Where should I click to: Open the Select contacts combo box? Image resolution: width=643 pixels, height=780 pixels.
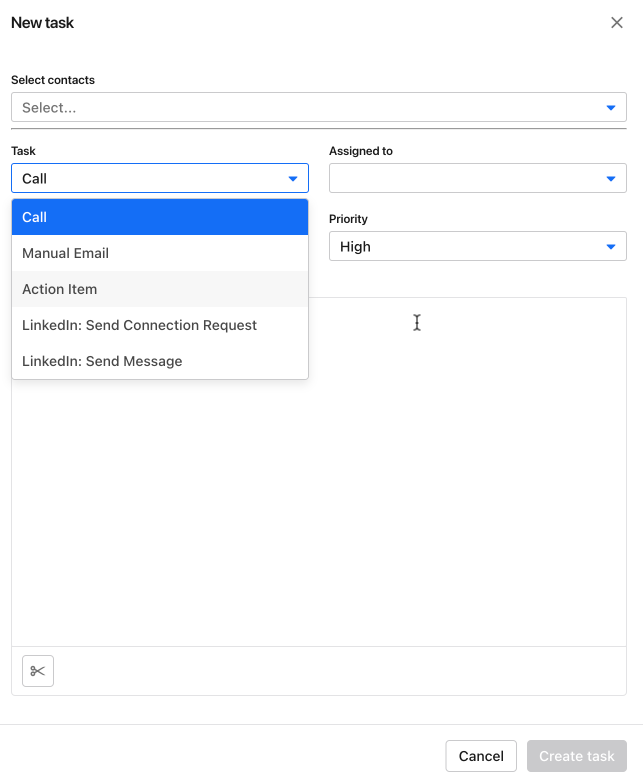[300, 107]
